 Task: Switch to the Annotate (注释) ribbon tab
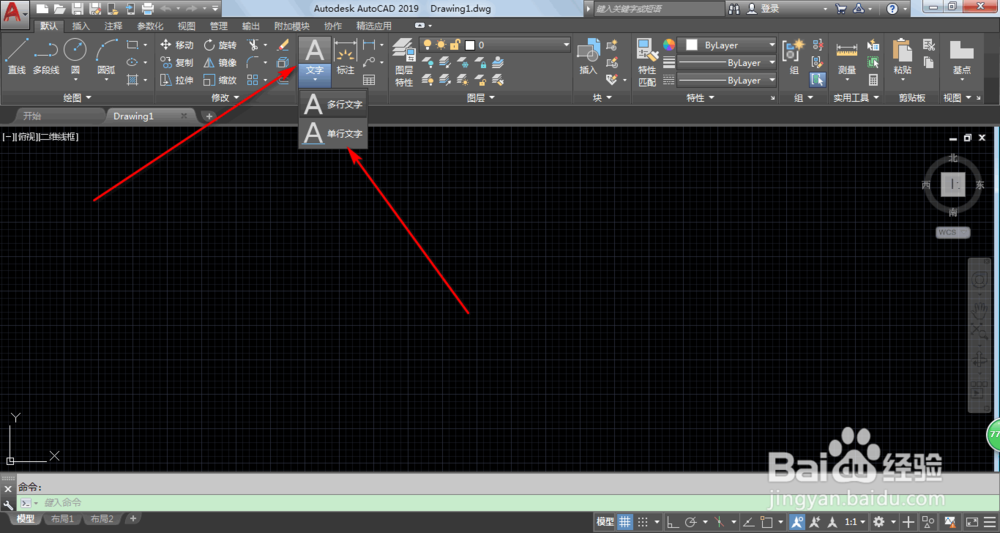[114, 26]
